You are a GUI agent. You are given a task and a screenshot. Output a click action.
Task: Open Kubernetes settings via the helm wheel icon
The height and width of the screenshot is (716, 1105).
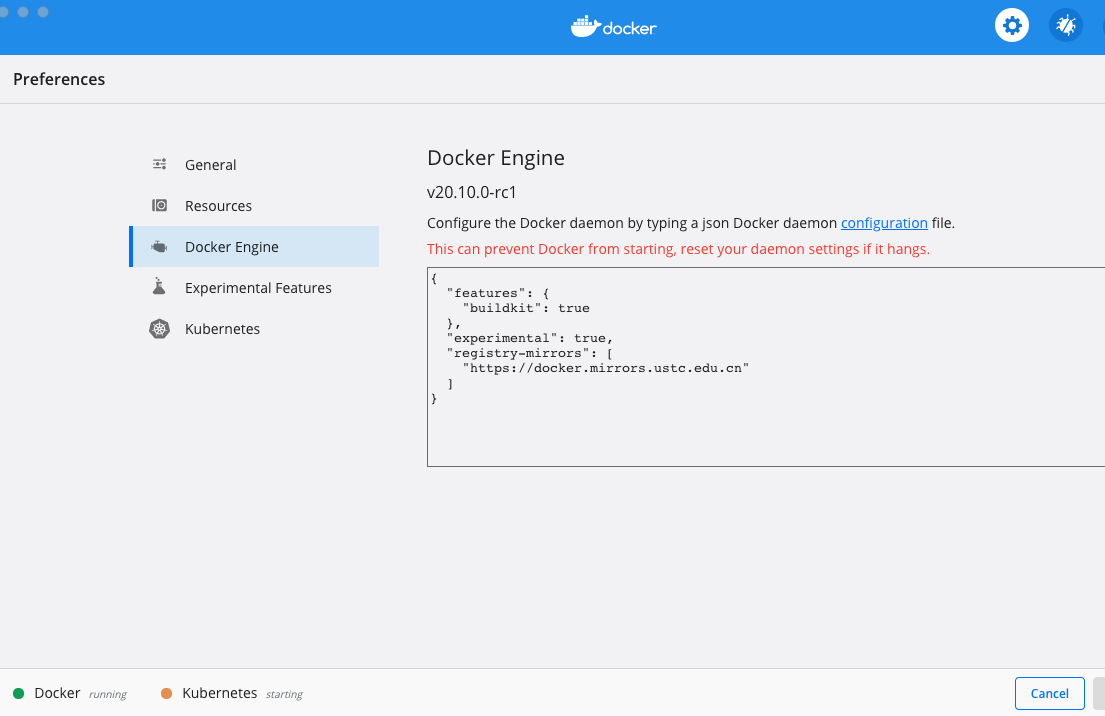(159, 328)
